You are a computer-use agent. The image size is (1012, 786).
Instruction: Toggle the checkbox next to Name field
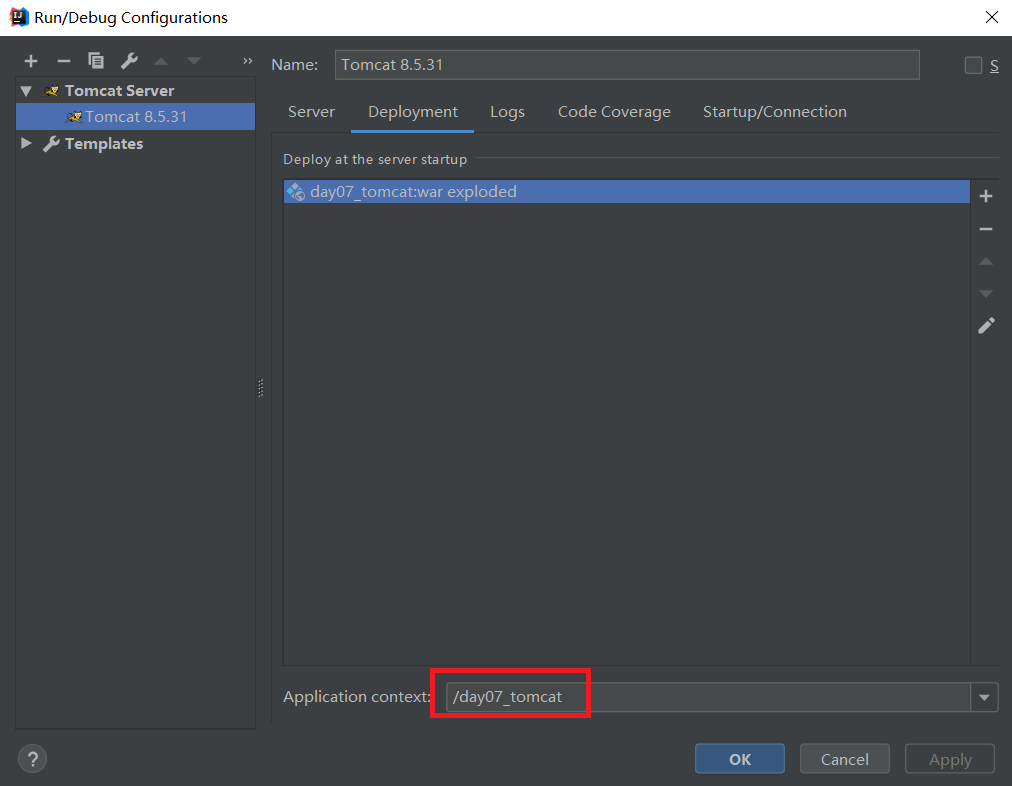tap(973, 65)
